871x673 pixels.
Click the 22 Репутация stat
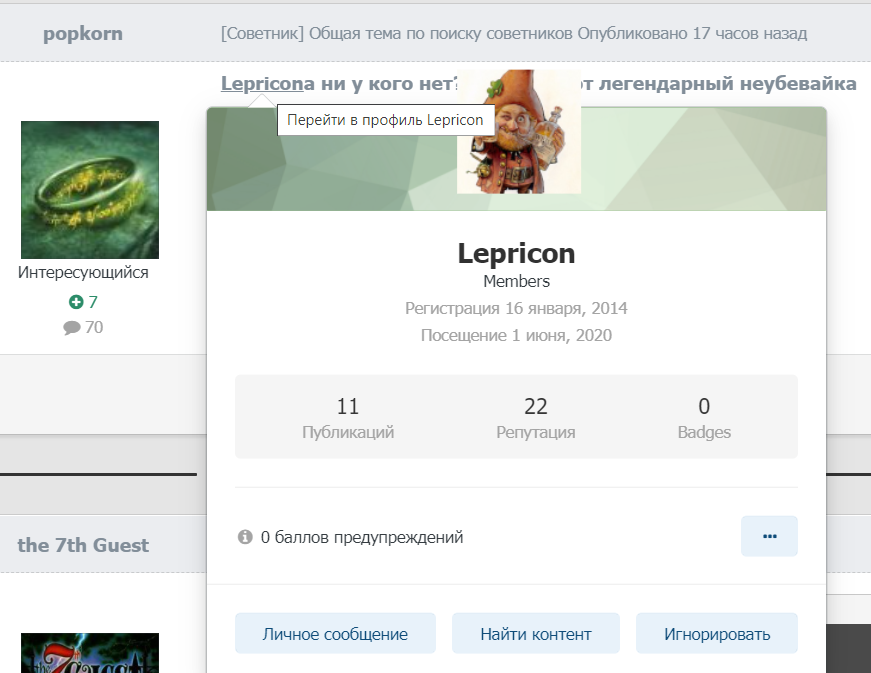coord(535,418)
